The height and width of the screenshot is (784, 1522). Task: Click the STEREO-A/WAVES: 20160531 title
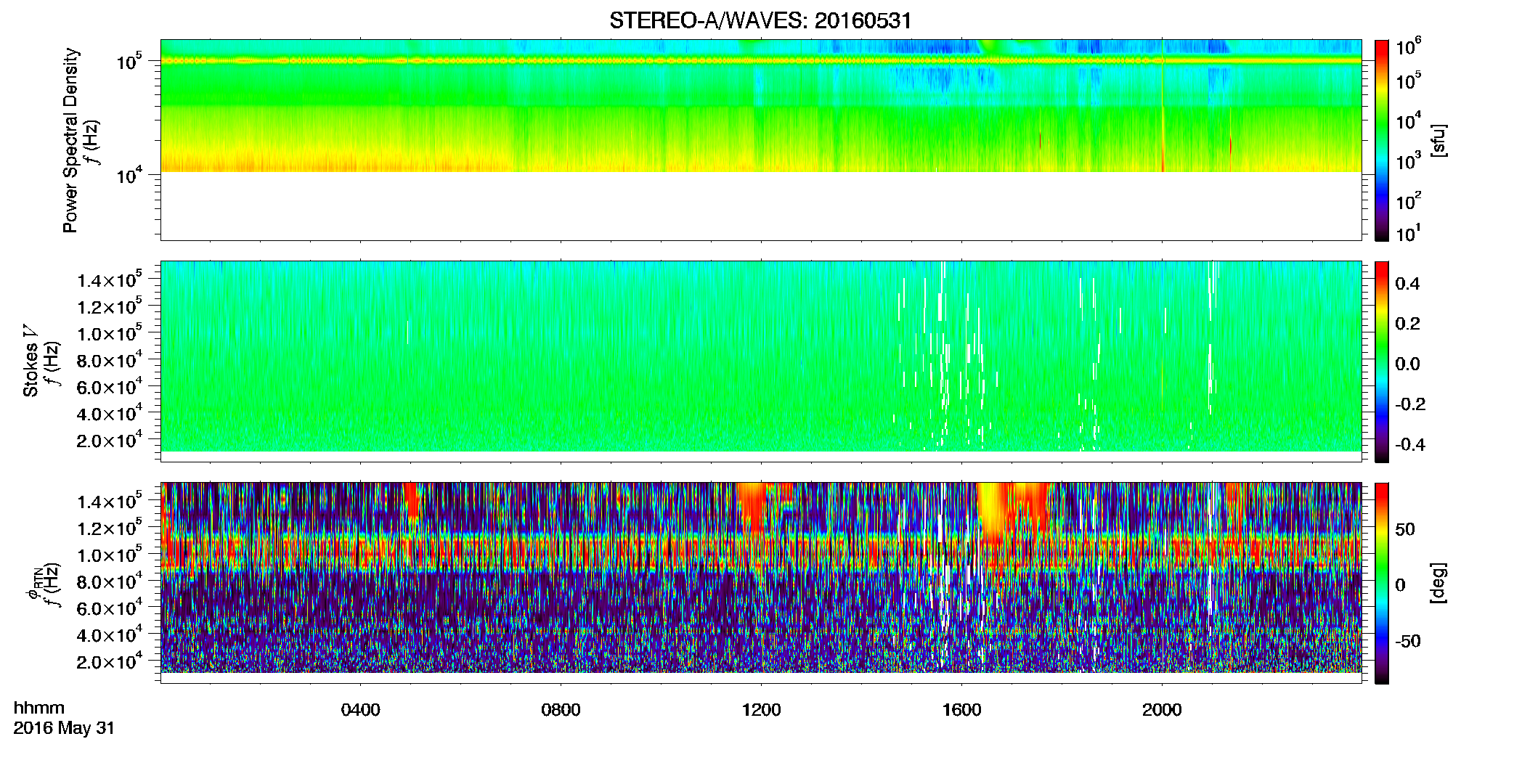[x=760, y=20]
